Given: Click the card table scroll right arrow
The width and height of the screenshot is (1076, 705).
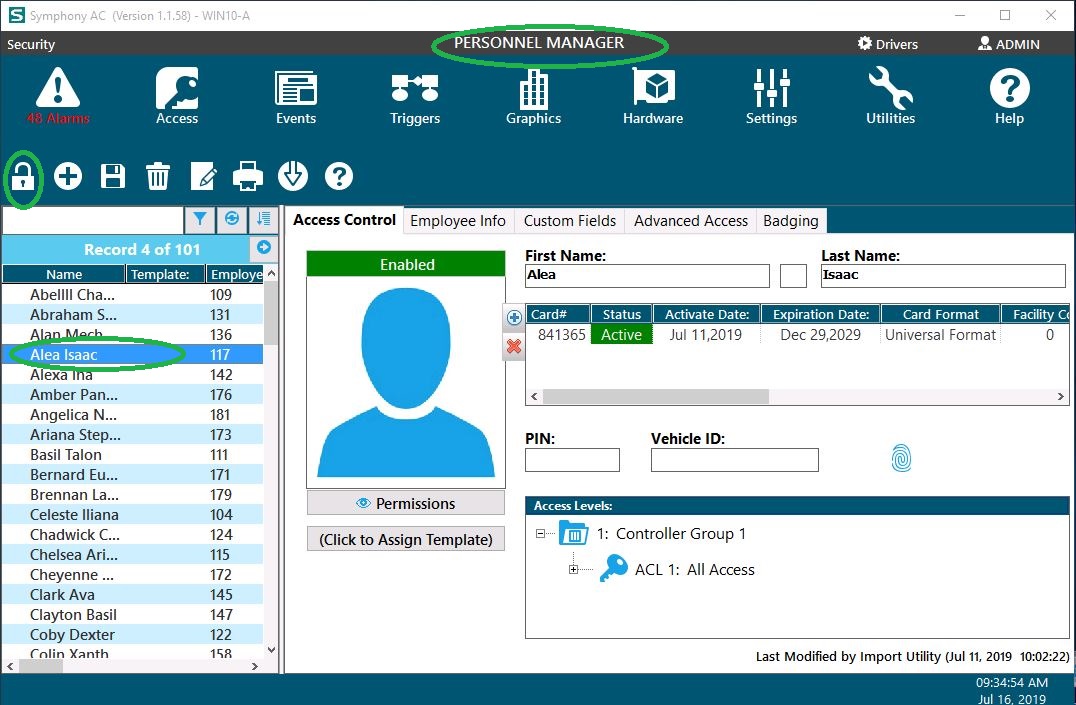Looking at the screenshot, I should (x=1060, y=396).
